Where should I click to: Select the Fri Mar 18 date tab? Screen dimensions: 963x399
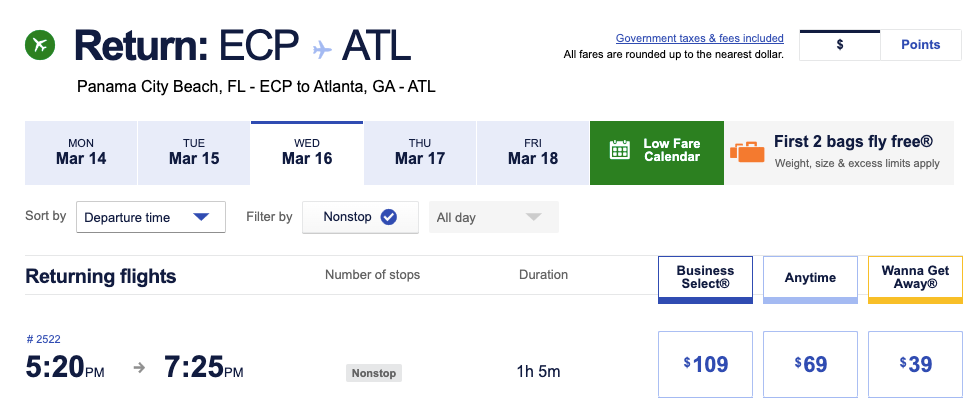point(533,153)
